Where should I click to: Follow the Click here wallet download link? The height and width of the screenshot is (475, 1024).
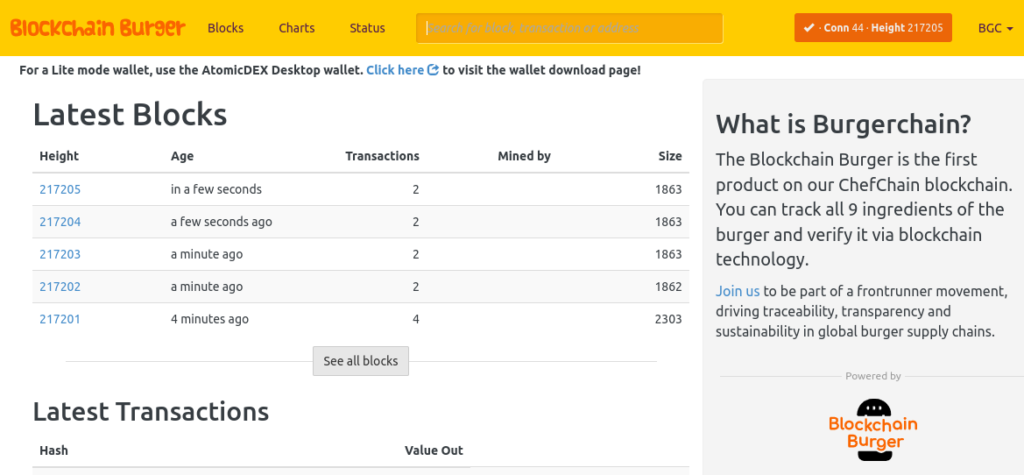(x=395, y=70)
